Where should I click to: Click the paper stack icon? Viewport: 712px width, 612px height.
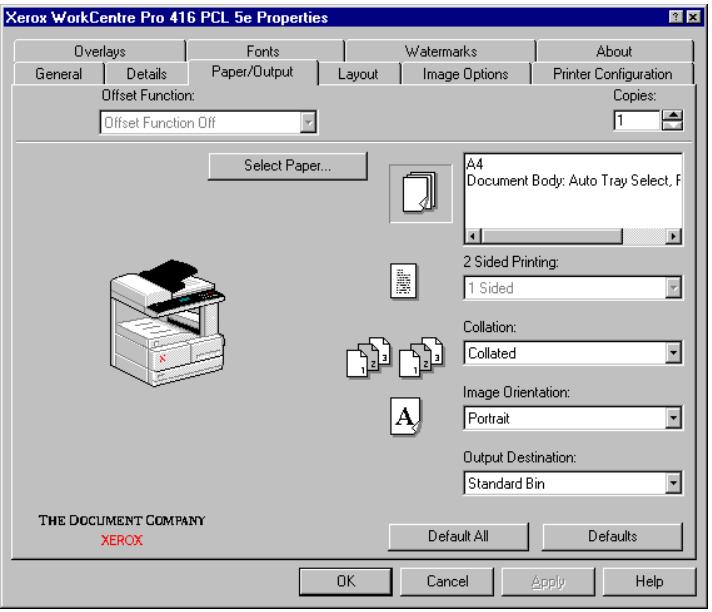tap(420, 193)
